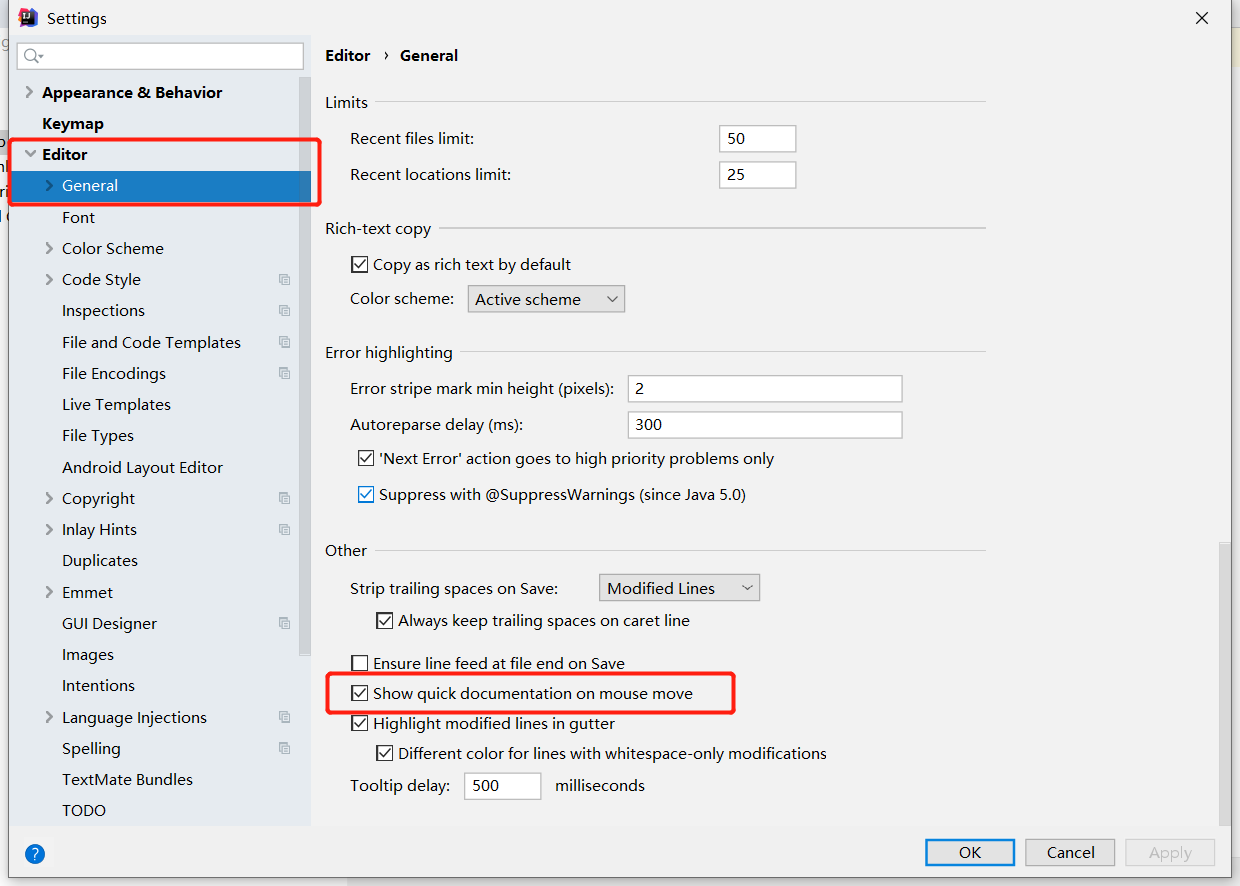
Task: Click the IntelliJ logo in title bar
Action: click(x=28, y=18)
